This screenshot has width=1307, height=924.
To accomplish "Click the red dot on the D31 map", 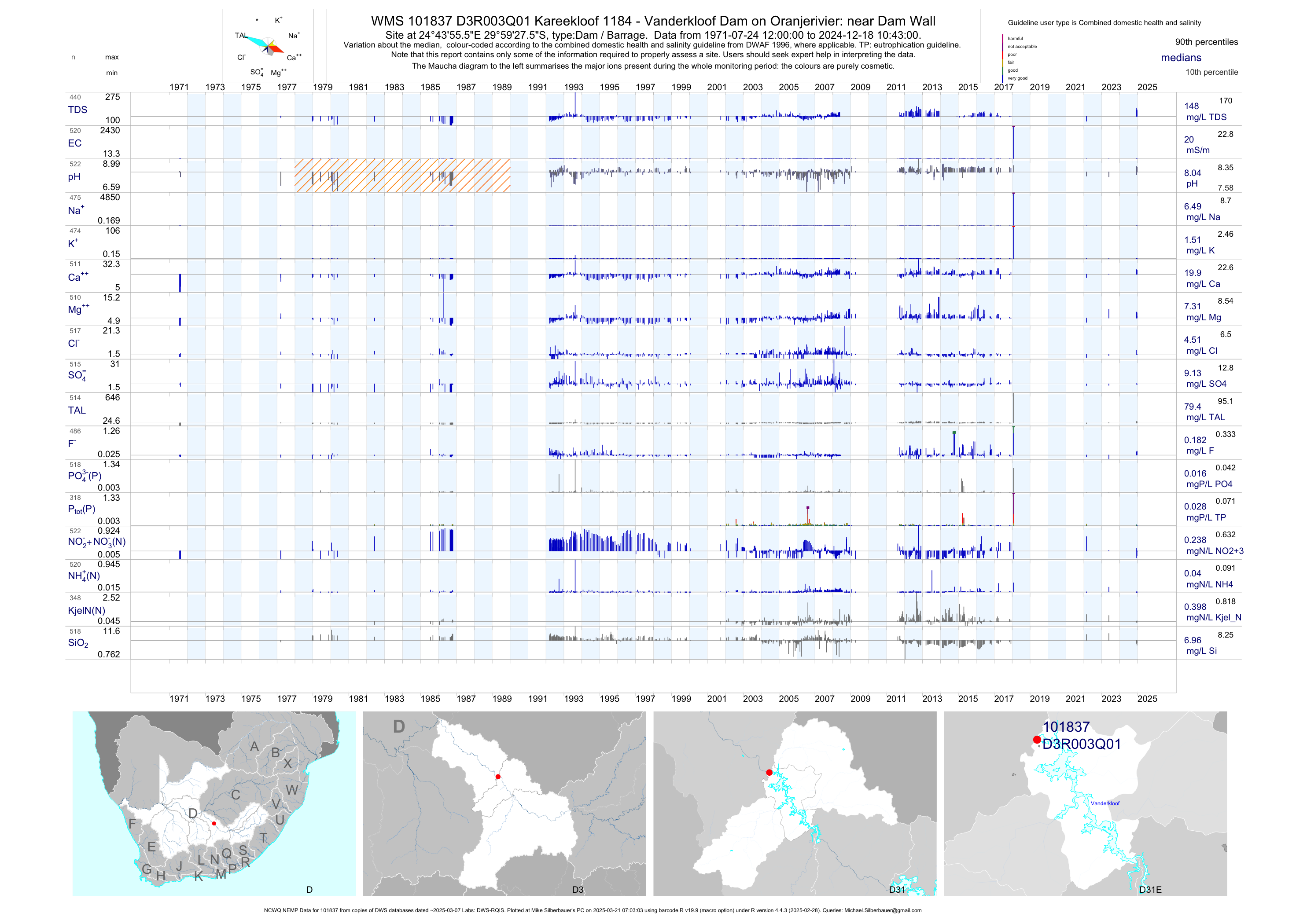I will pyautogui.click(x=769, y=773).
